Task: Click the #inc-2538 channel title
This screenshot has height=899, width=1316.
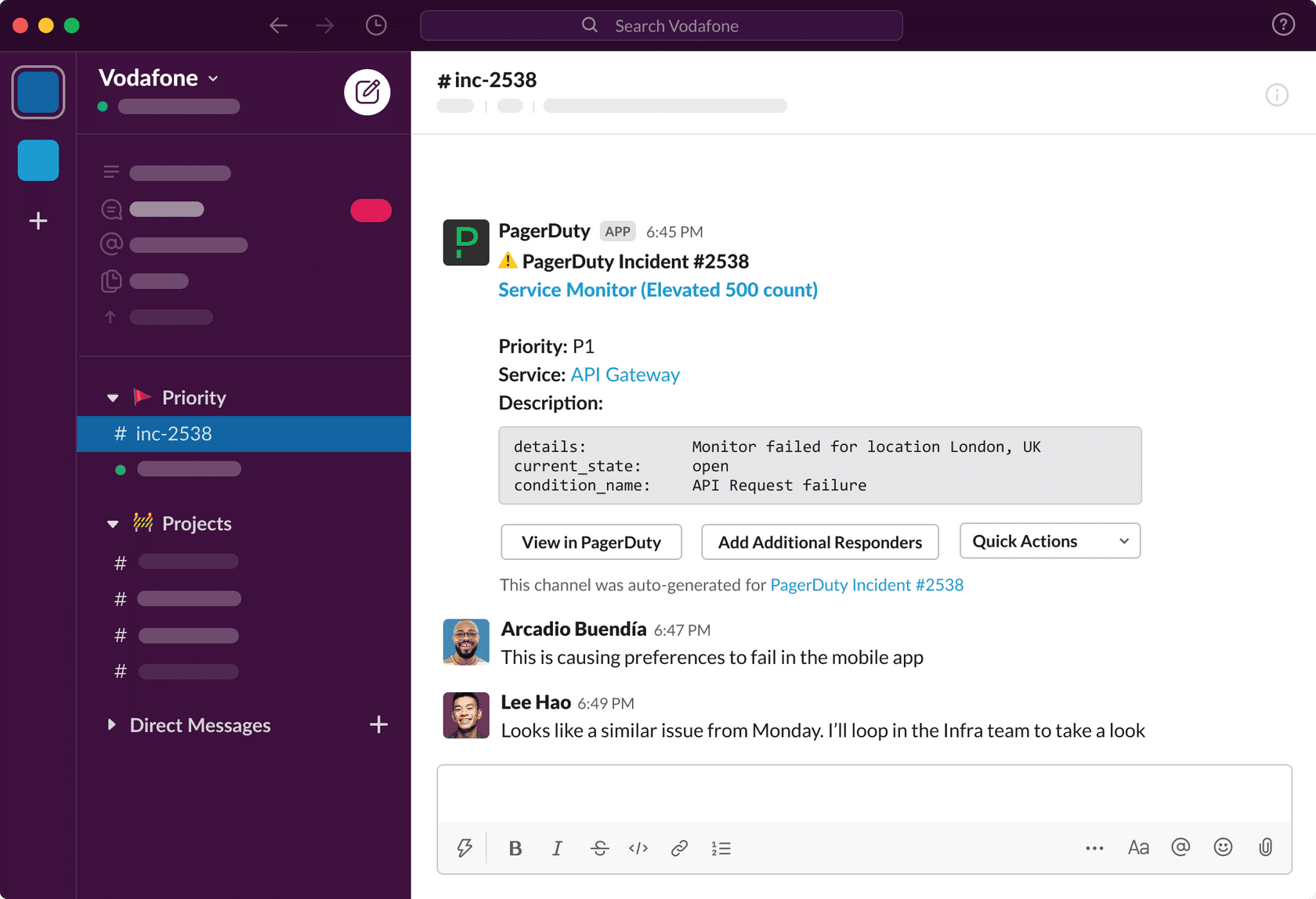Action: 486,80
